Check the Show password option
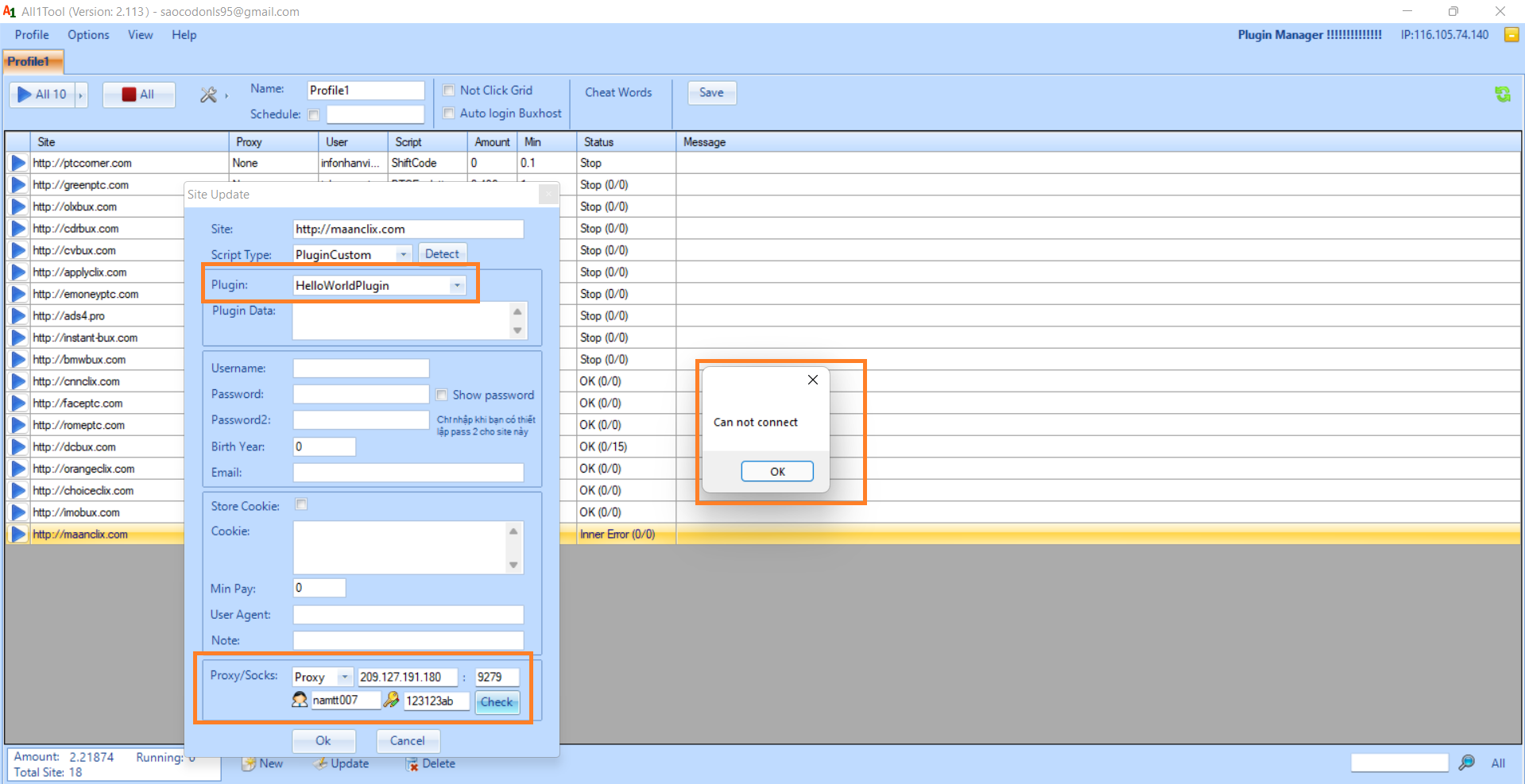The image size is (1525, 784). [x=442, y=395]
